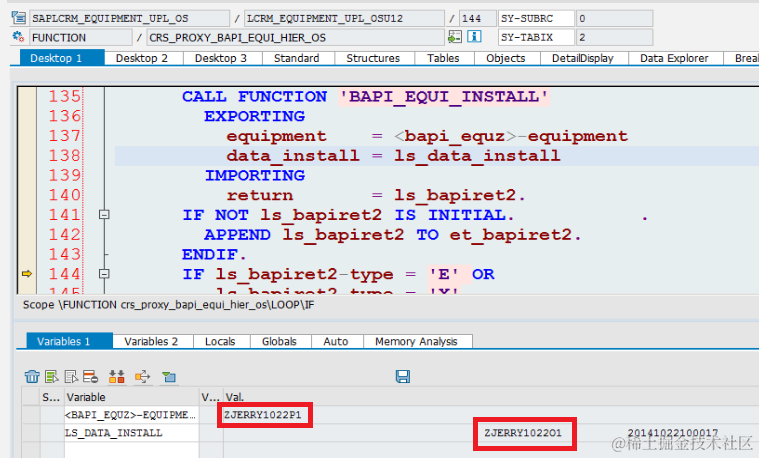Click the delete row icon with minus sign

click(x=90, y=376)
